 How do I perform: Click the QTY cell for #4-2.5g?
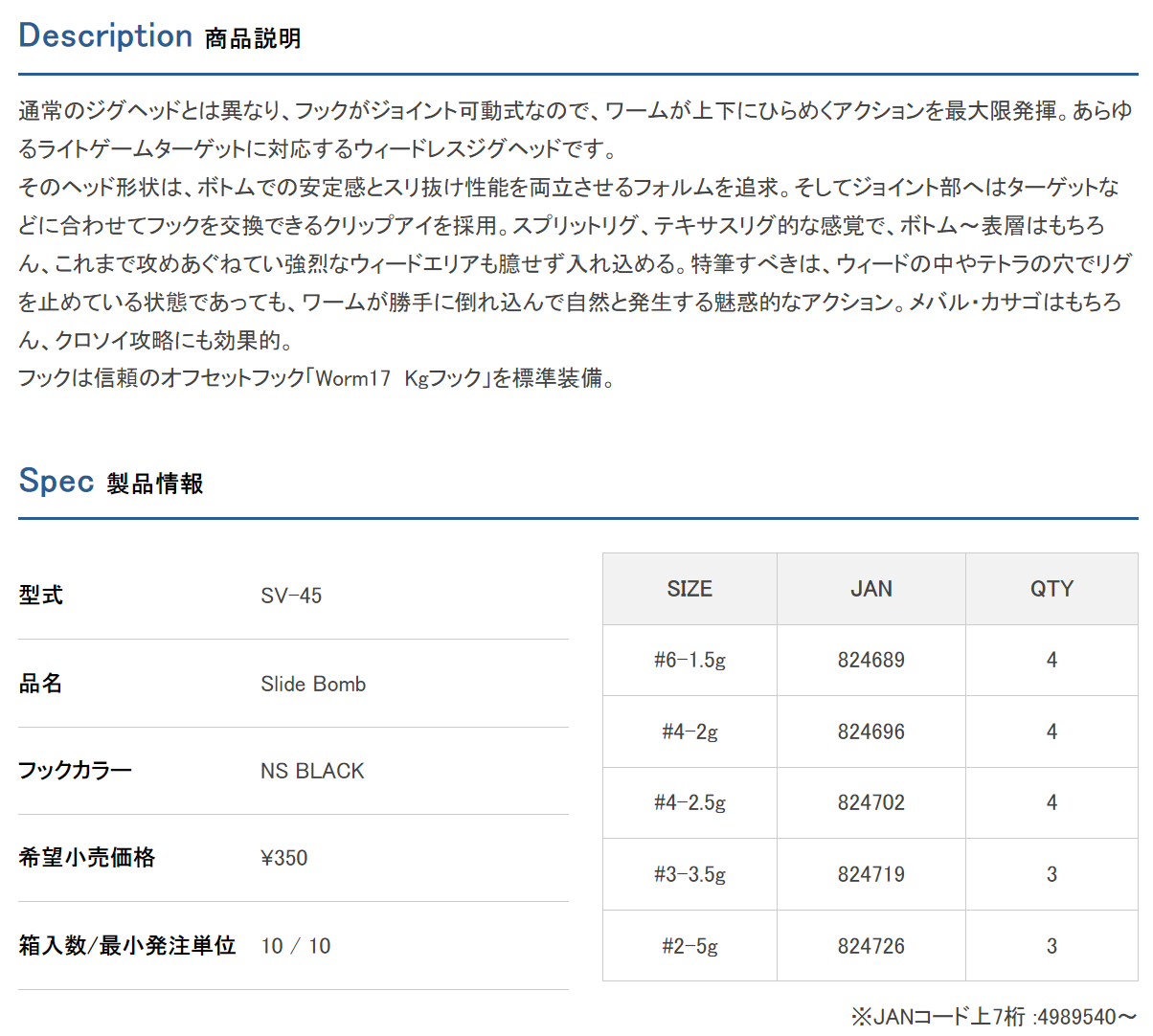point(1051,803)
